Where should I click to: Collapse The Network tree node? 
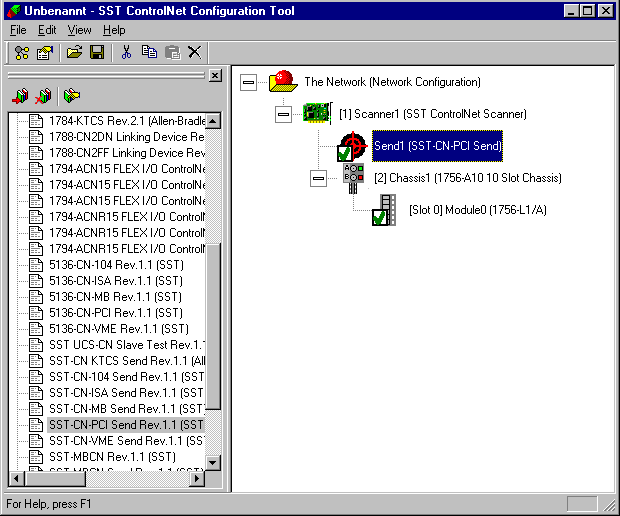(248, 82)
